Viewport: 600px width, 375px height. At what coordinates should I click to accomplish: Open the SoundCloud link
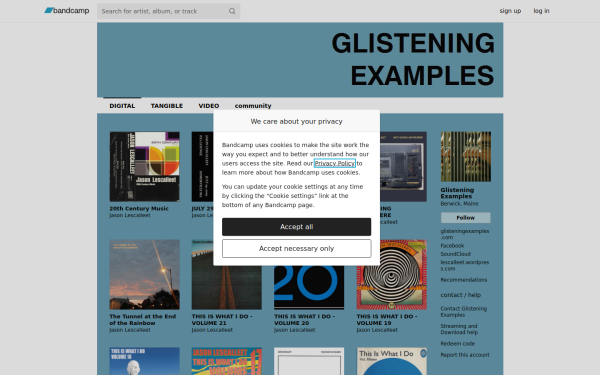[455, 254]
